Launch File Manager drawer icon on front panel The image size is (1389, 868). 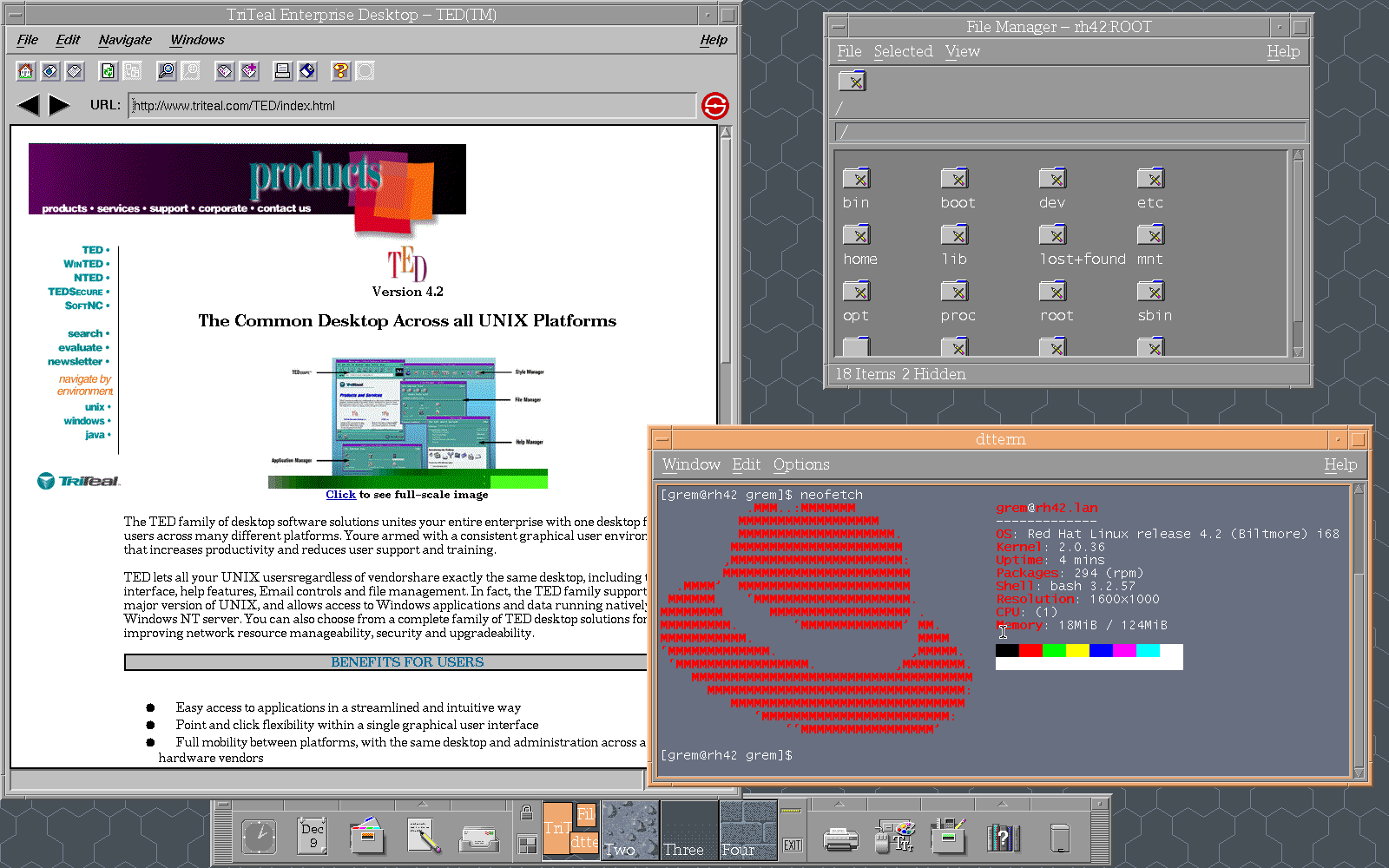(x=367, y=837)
